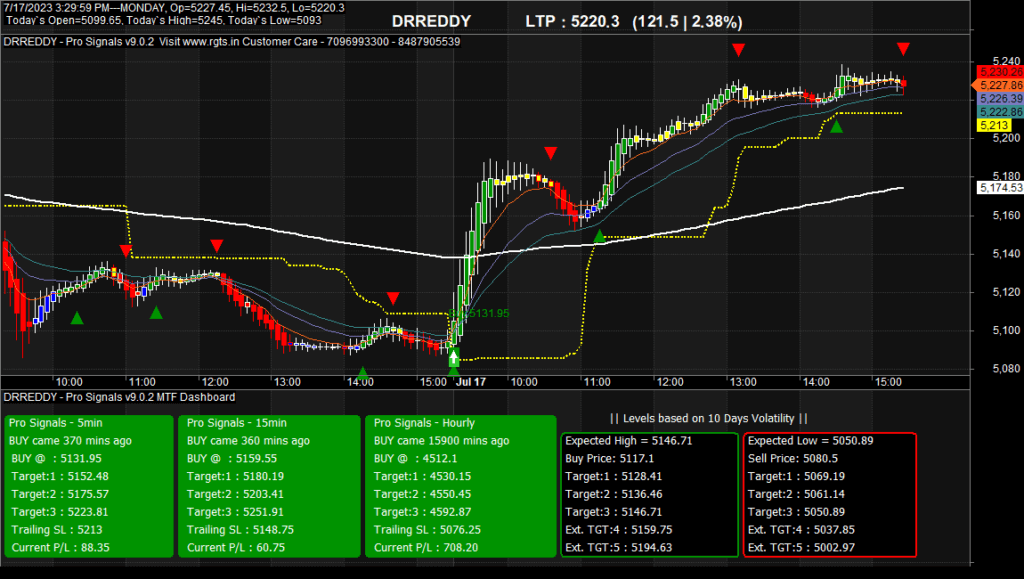Click the Pro Signals - 5min panel heading
This screenshot has height=579, width=1024.
pyautogui.click(x=56, y=423)
